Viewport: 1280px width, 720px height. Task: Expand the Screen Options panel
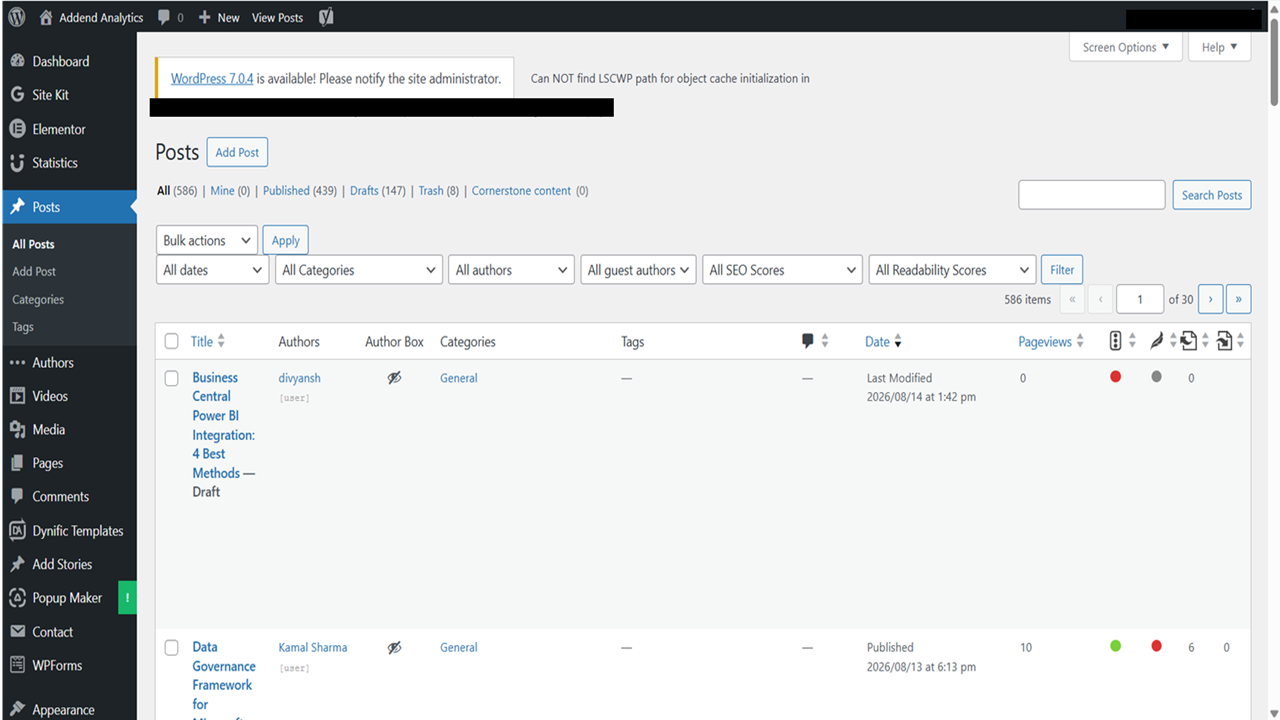1126,47
